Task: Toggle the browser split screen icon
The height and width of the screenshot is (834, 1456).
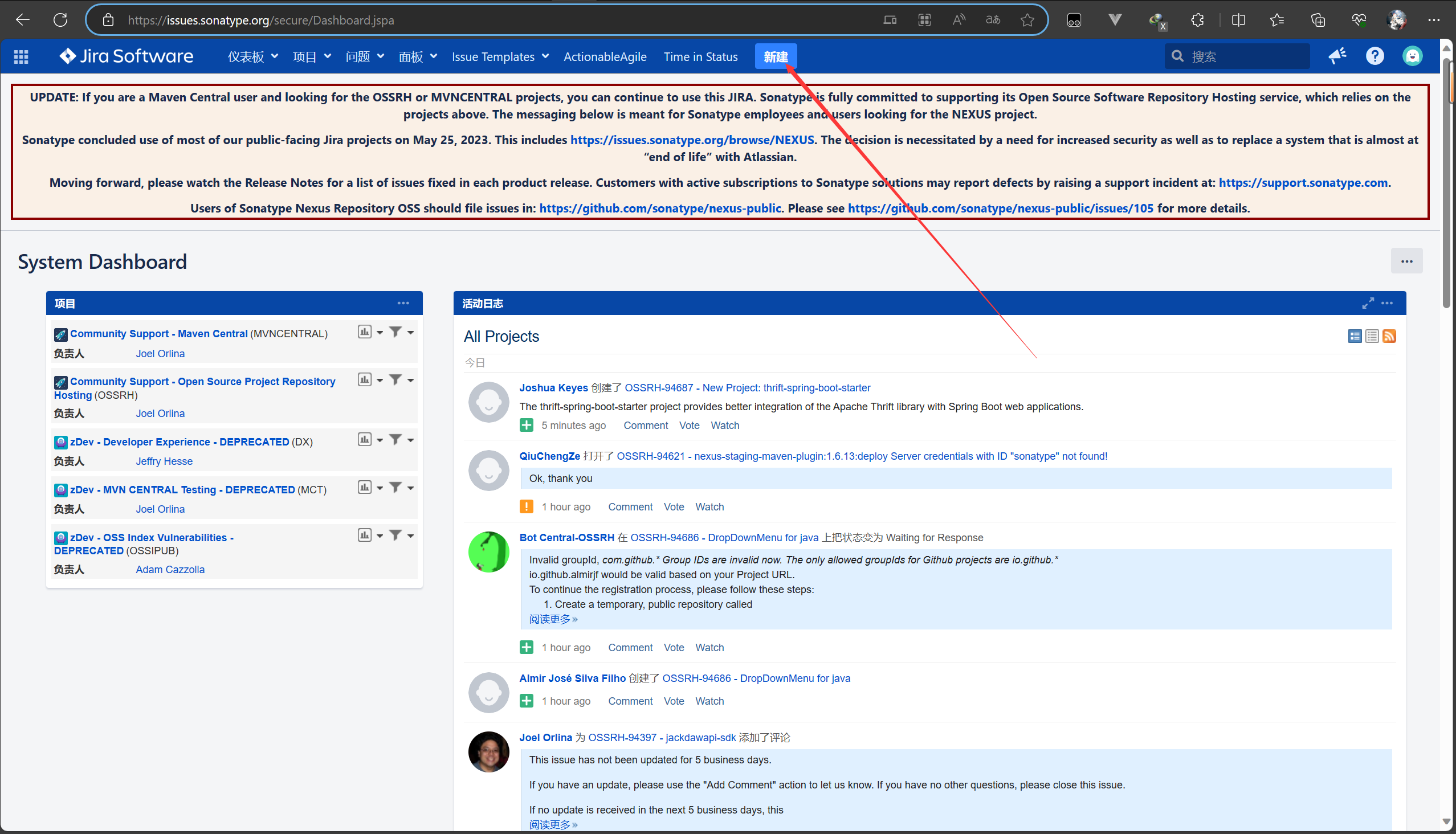Action: (1238, 21)
